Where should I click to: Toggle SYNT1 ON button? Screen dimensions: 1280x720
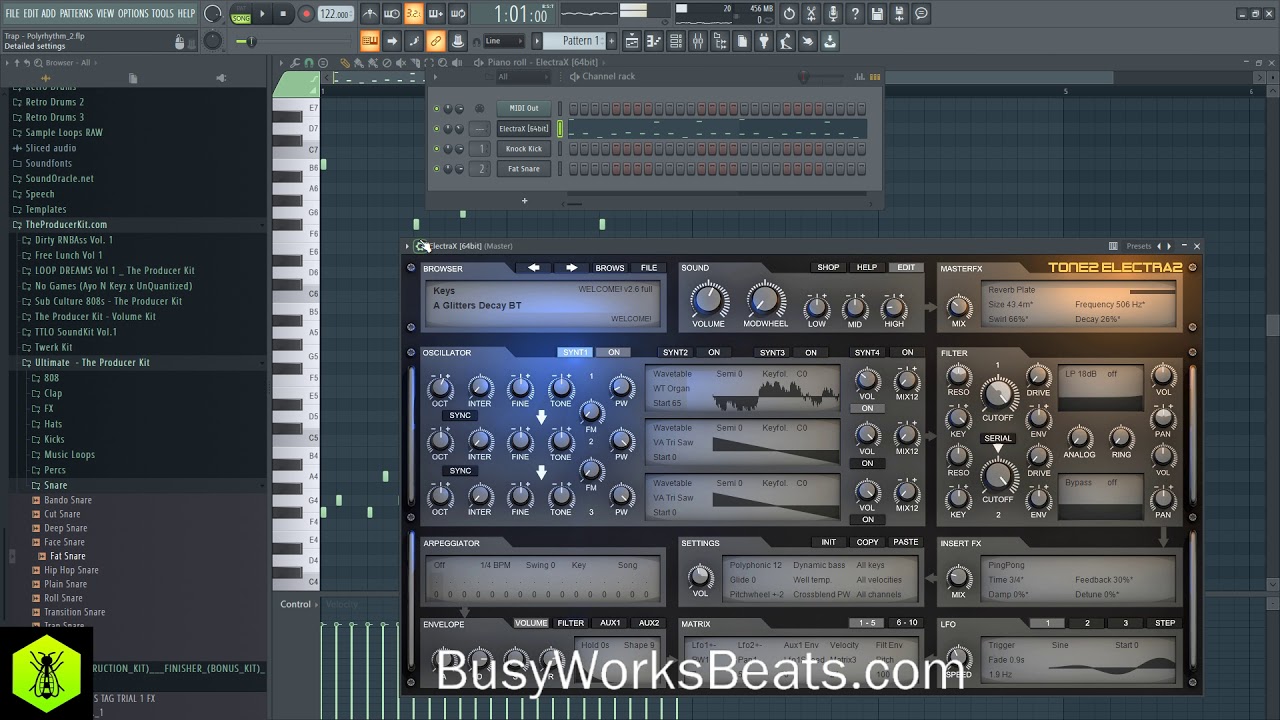pos(613,352)
